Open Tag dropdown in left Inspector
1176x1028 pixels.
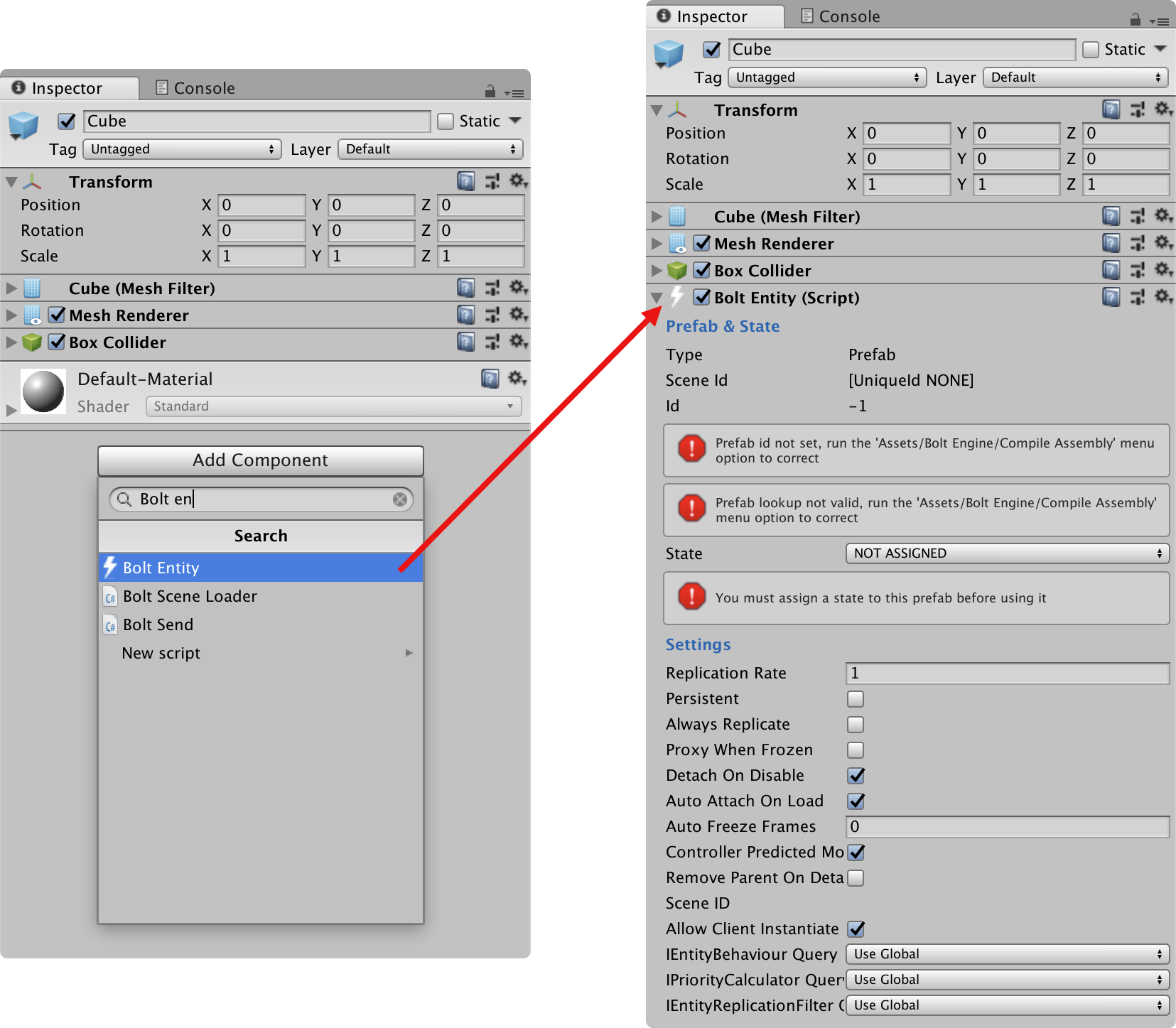pos(183,149)
